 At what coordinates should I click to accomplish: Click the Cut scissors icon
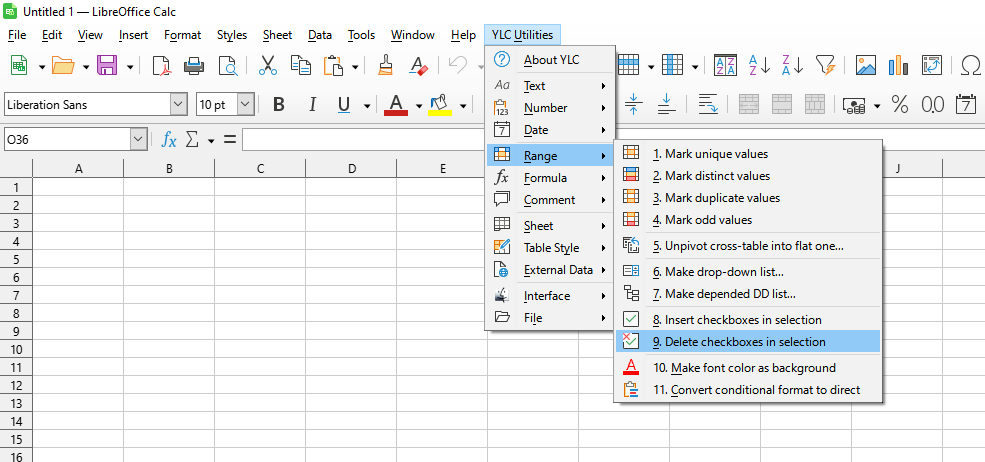coord(268,66)
